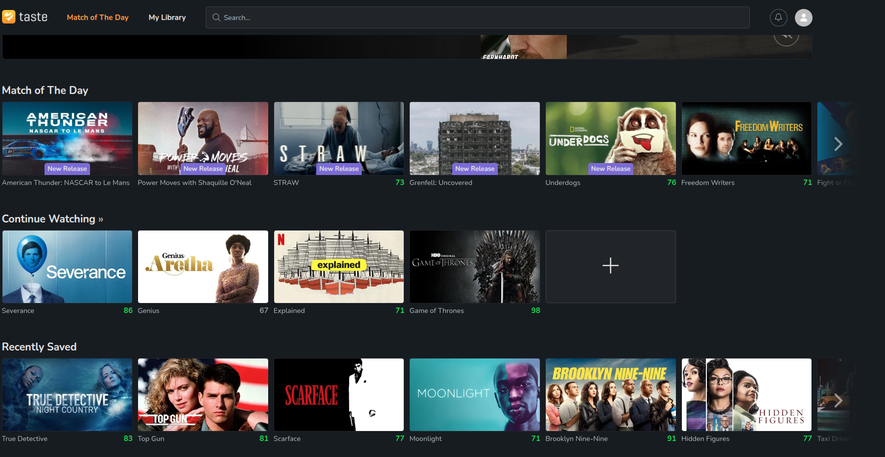Click the magnifier icon in search bar

pyautogui.click(x=216, y=18)
